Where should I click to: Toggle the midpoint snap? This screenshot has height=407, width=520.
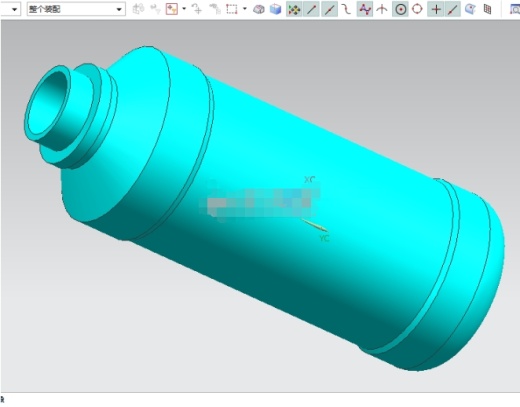point(329,10)
